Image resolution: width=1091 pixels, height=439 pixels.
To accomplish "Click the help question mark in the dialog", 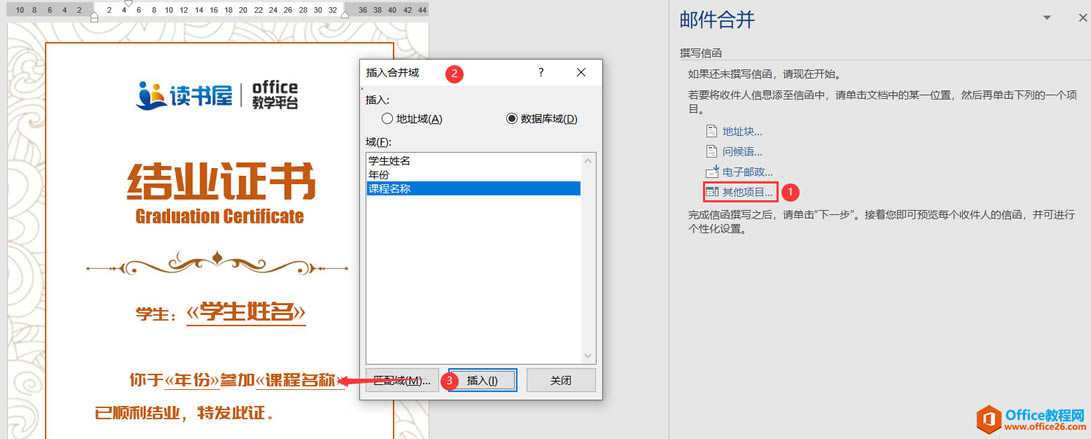I will tap(541, 72).
